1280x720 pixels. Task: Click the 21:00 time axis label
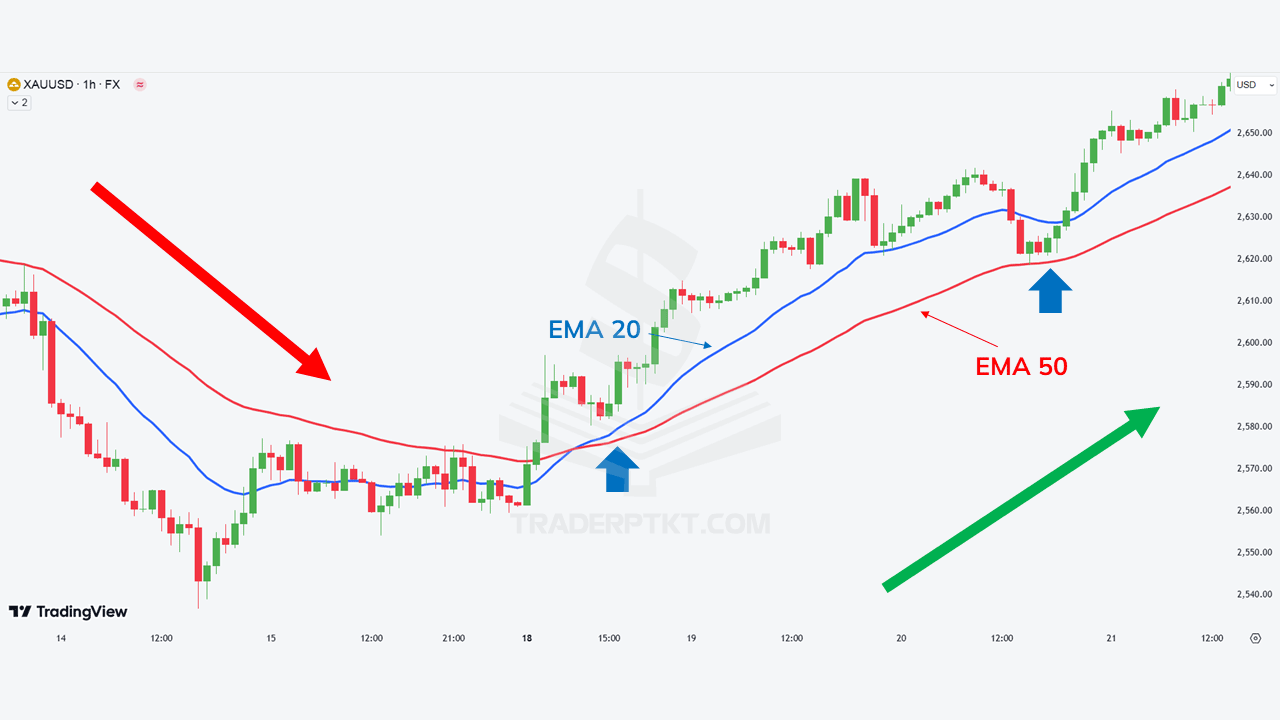click(x=454, y=638)
